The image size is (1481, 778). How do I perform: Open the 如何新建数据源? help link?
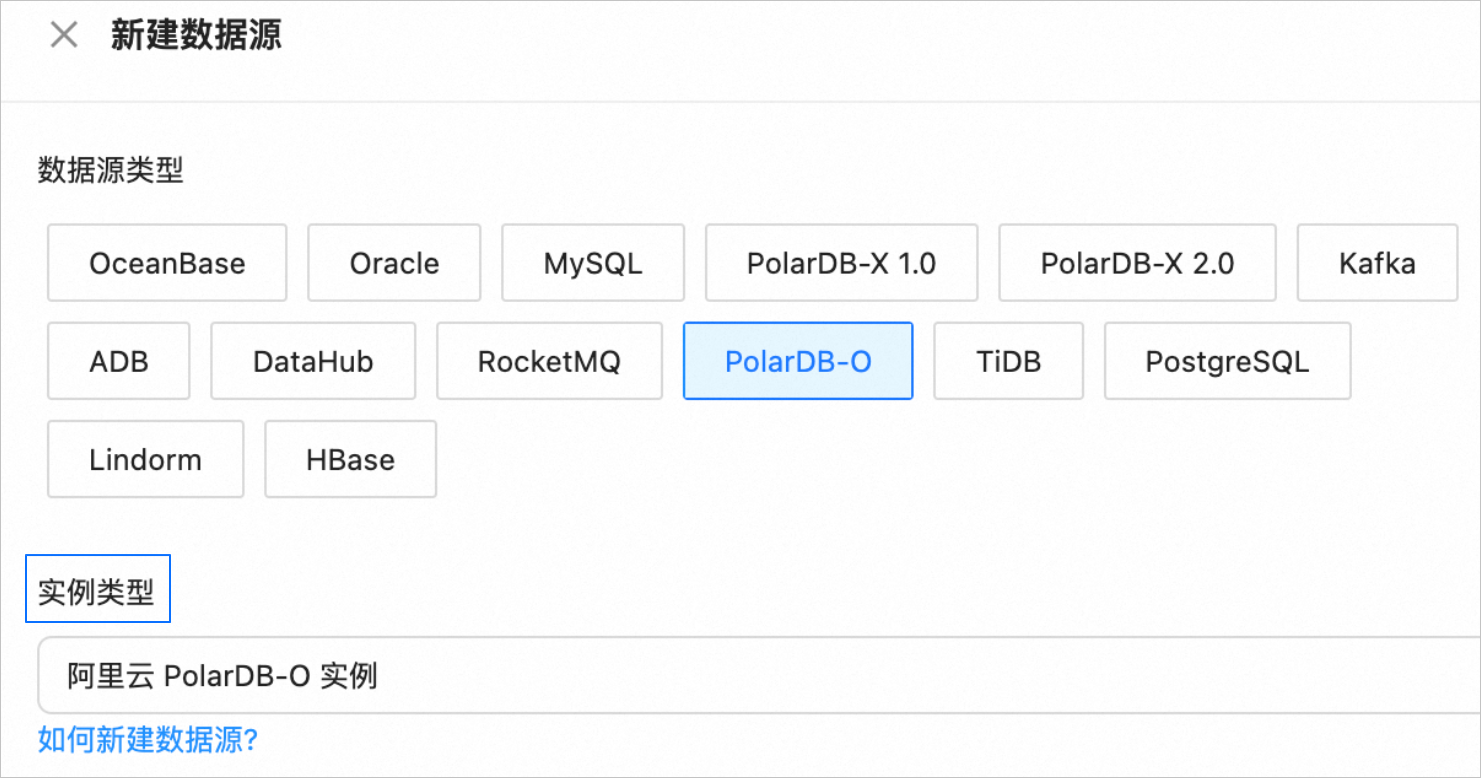pos(148,740)
